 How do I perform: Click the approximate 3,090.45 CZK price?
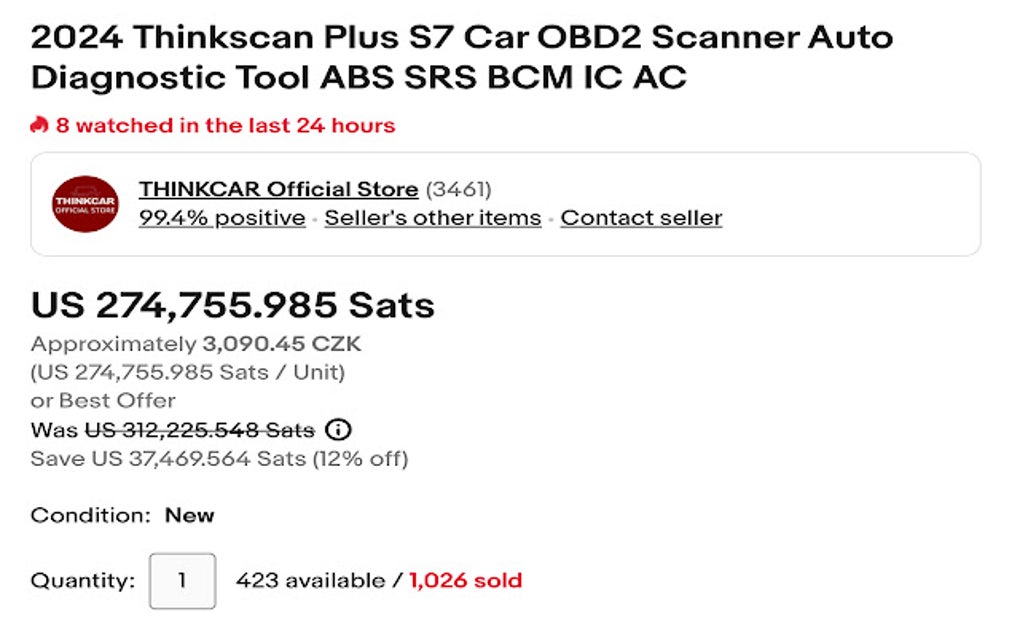pos(281,344)
